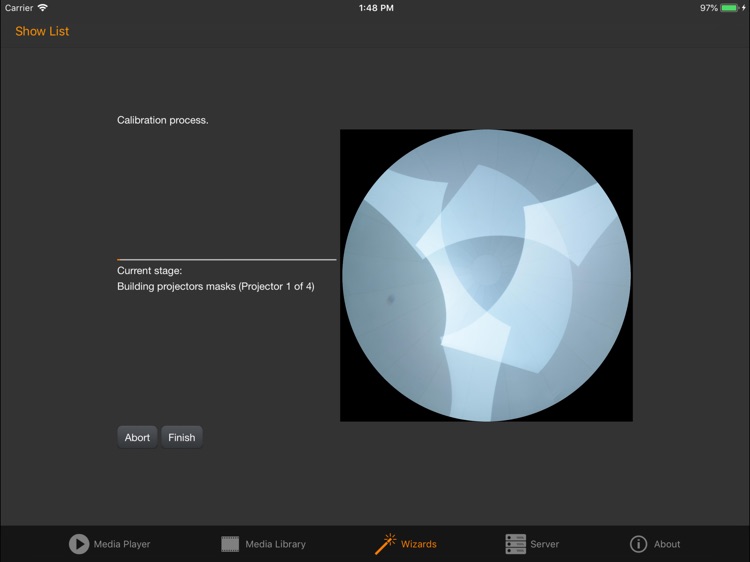Tap the 1:48 PM clock

(376, 8)
